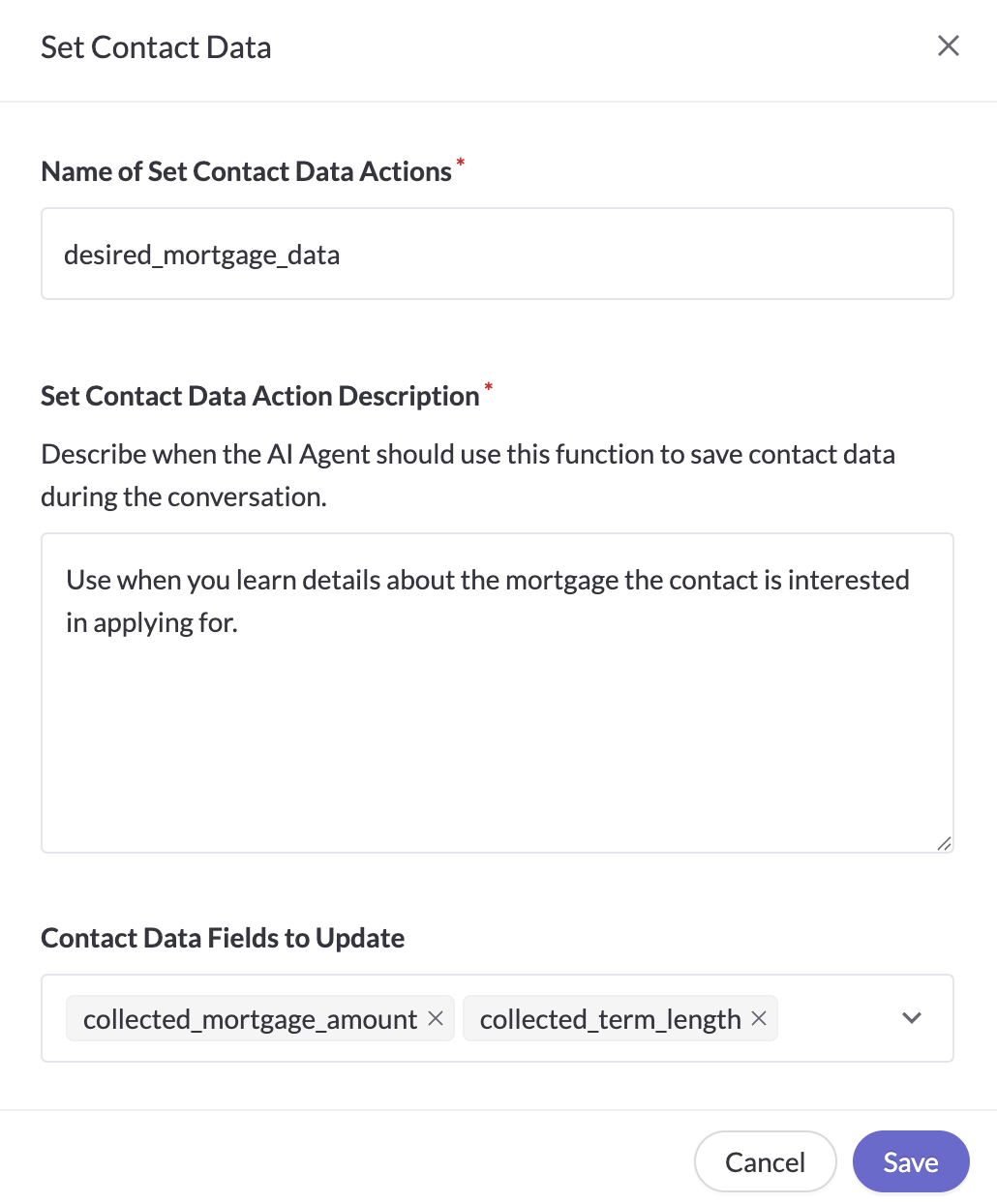Click the Save button

click(911, 1161)
